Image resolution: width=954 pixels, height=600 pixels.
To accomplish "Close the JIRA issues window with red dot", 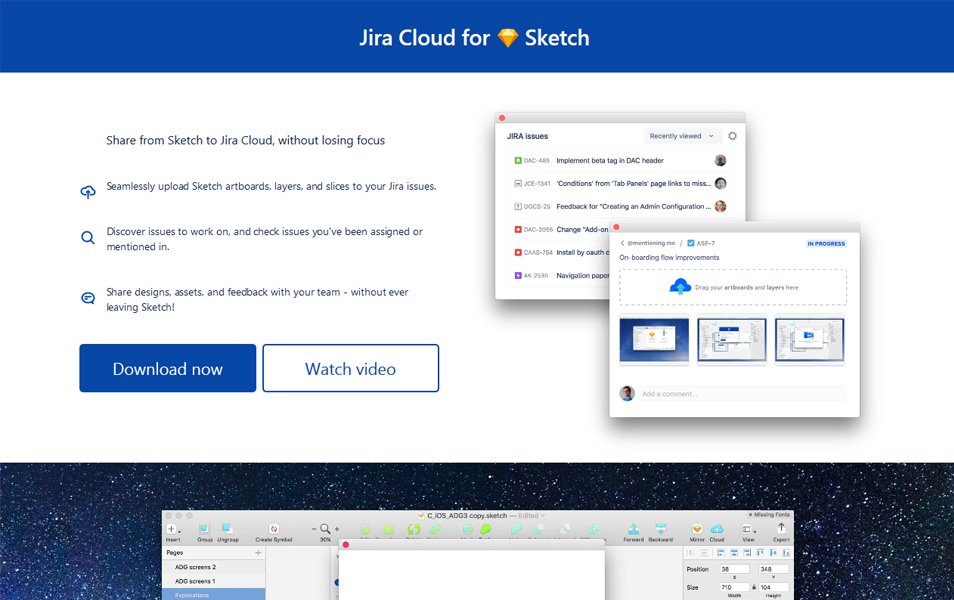I will pyautogui.click(x=502, y=118).
